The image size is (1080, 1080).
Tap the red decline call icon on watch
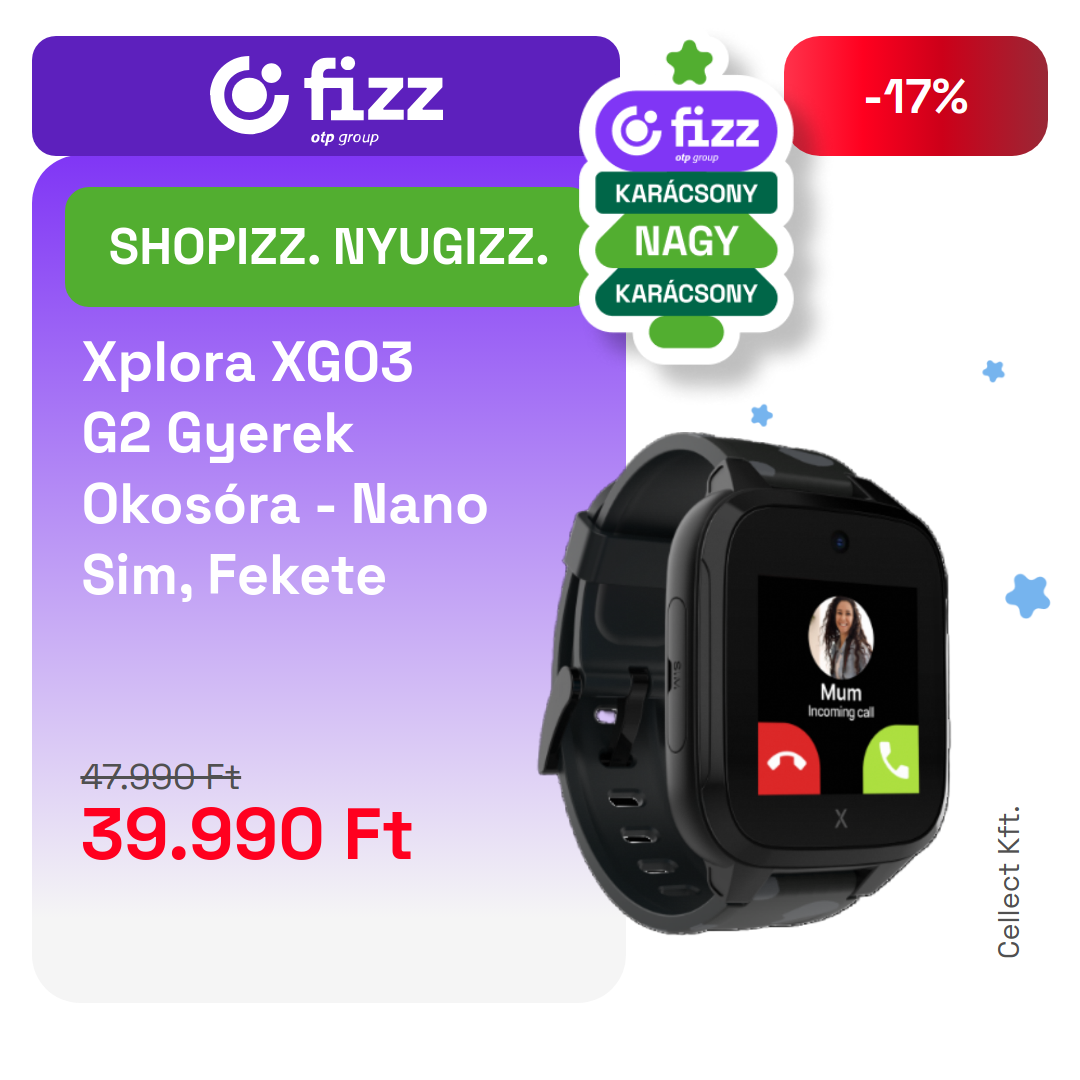(x=789, y=758)
